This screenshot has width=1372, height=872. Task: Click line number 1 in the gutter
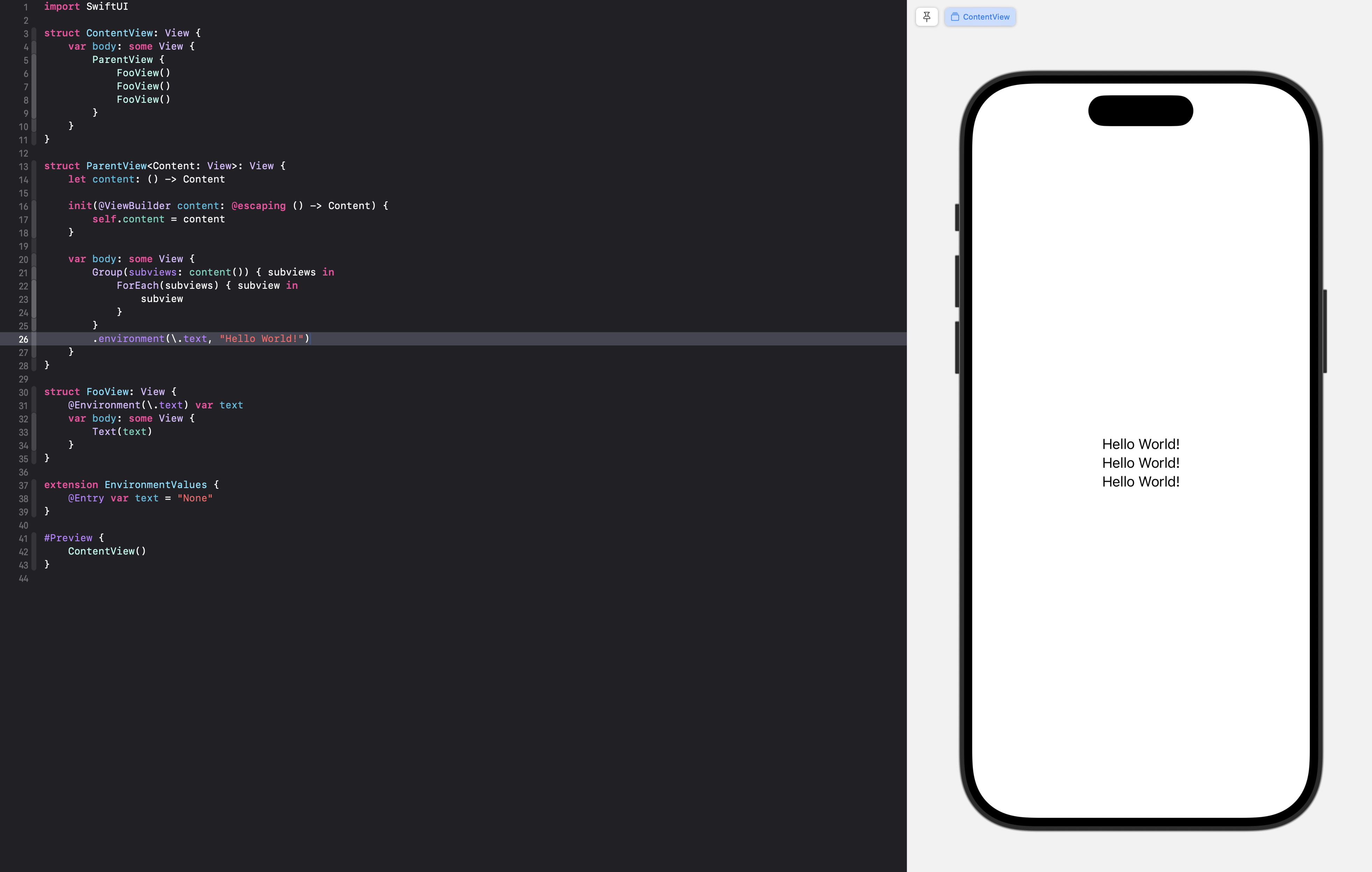click(x=25, y=7)
